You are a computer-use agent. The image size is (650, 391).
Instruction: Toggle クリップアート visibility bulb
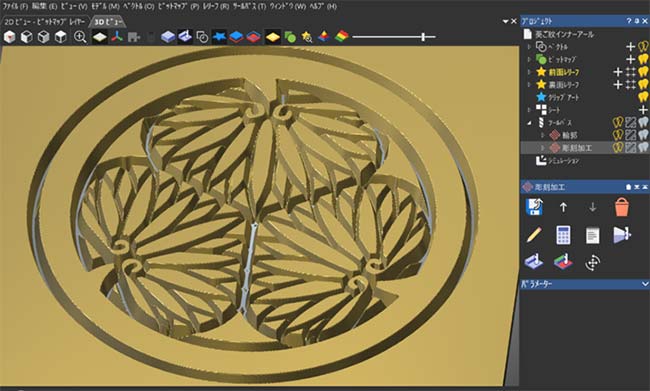643,97
